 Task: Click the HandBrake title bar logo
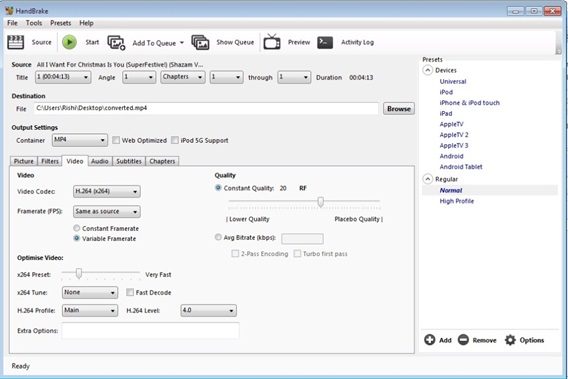click(x=9, y=11)
